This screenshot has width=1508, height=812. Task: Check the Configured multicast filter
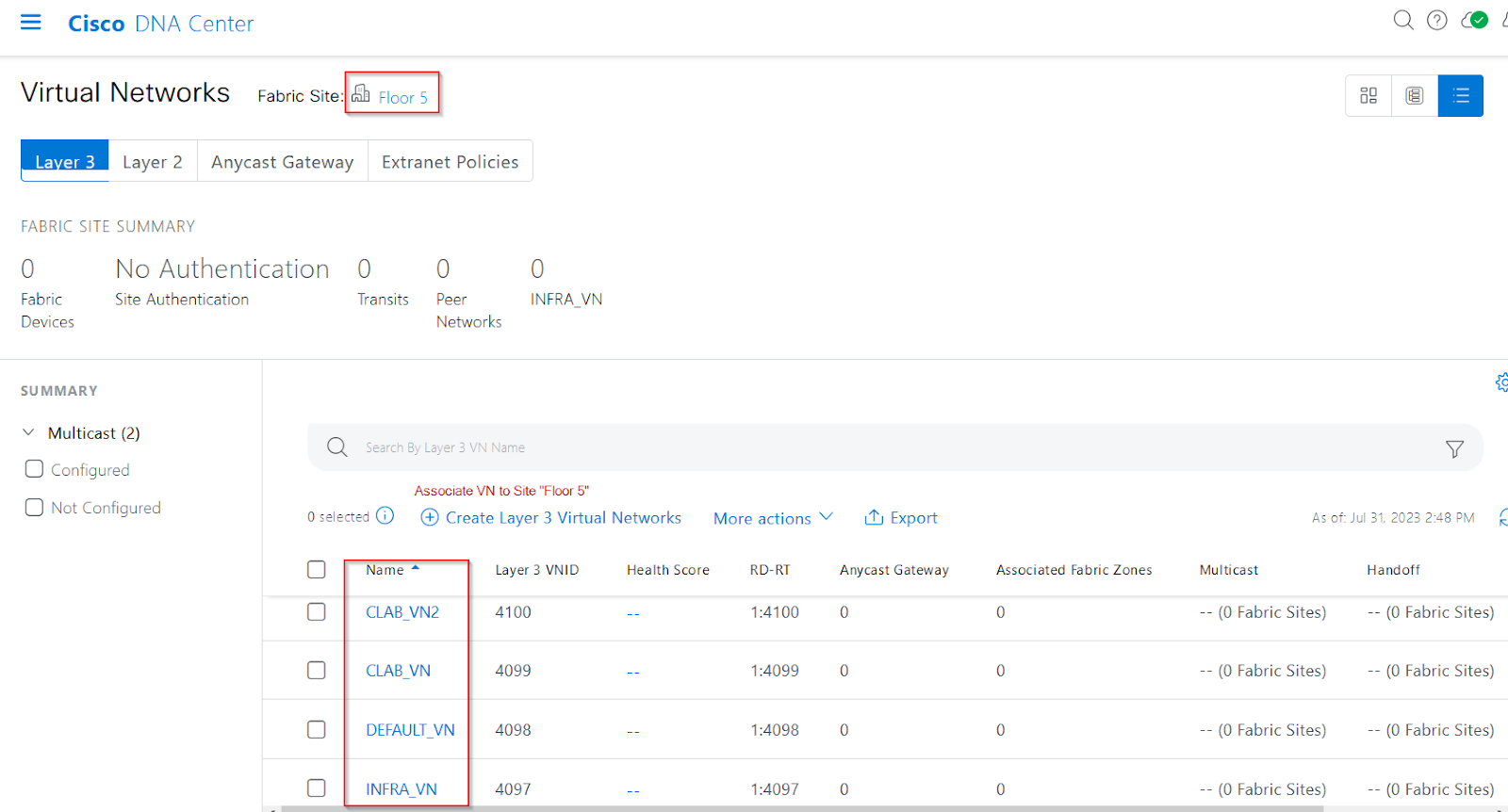click(34, 468)
